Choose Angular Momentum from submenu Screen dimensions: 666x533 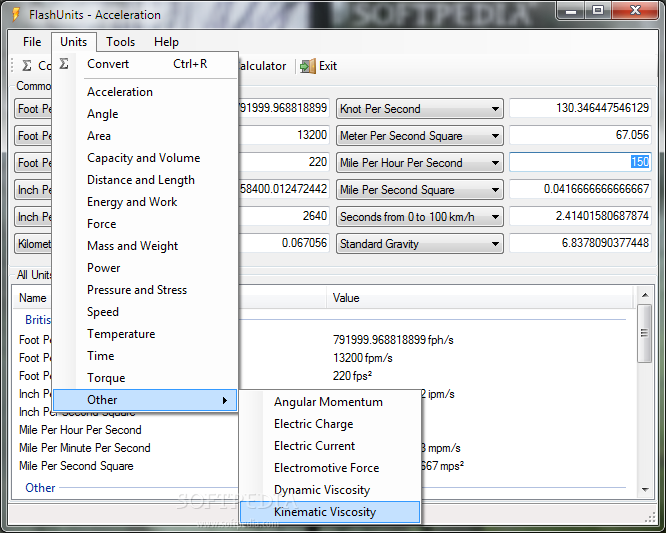330,402
